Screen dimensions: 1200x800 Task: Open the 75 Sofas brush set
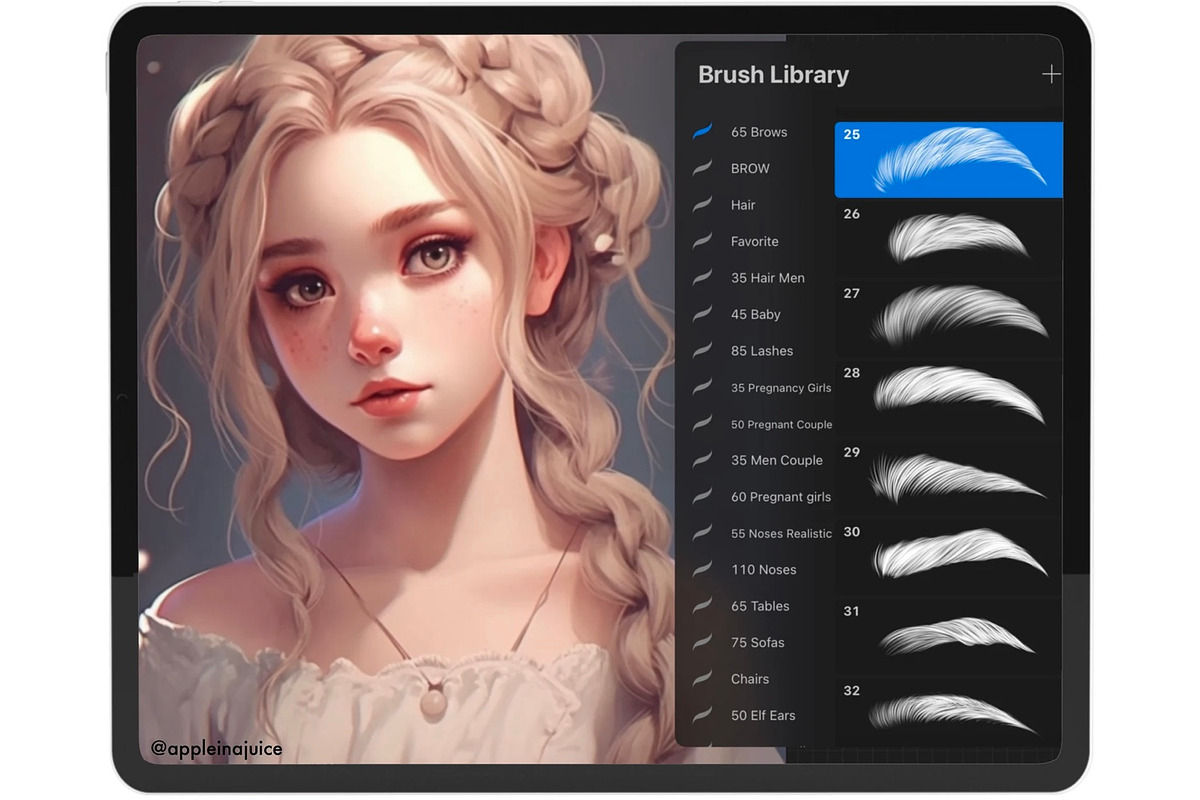[x=757, y=643]
